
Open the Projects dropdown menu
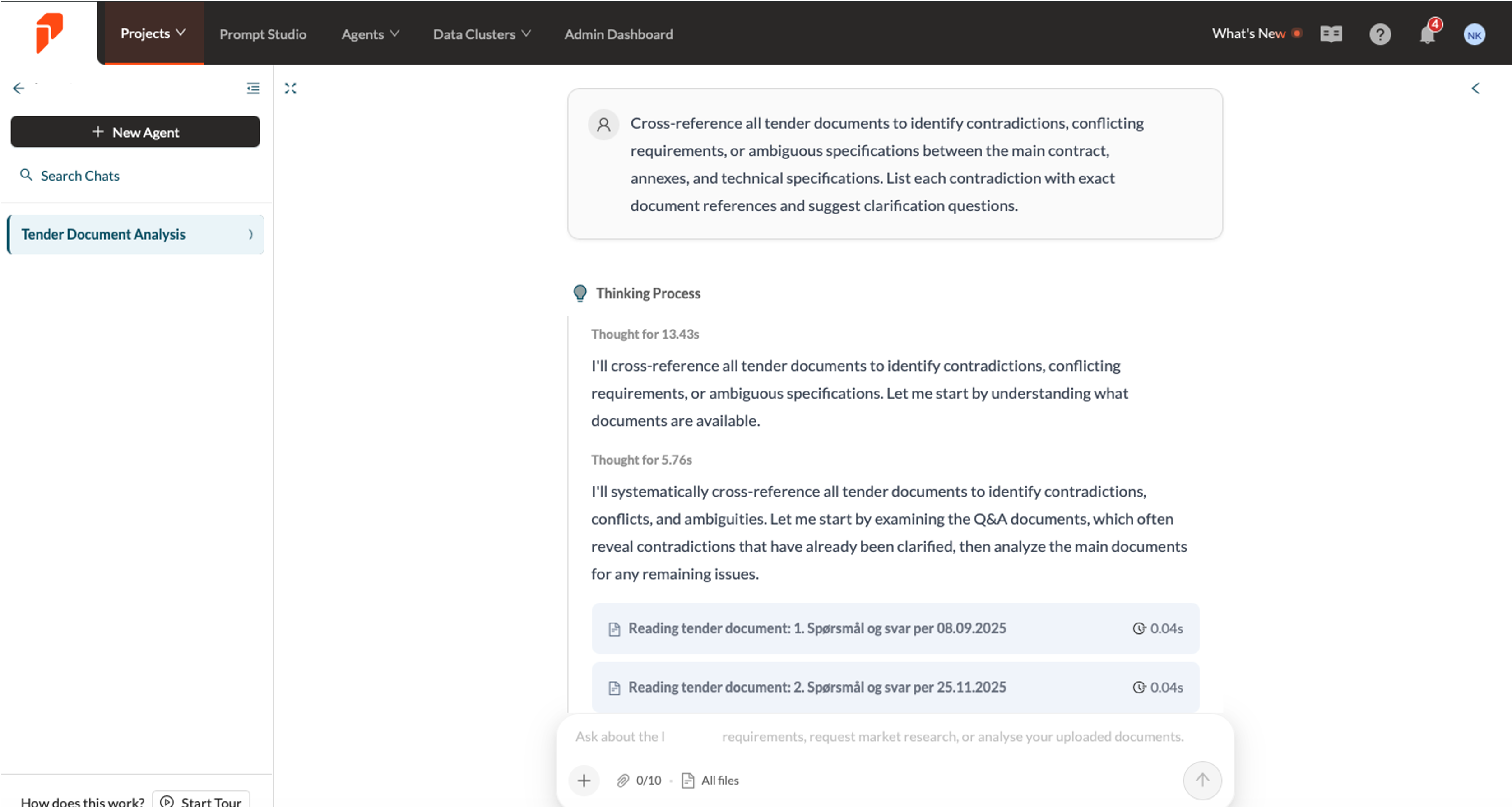pos(153,33)
